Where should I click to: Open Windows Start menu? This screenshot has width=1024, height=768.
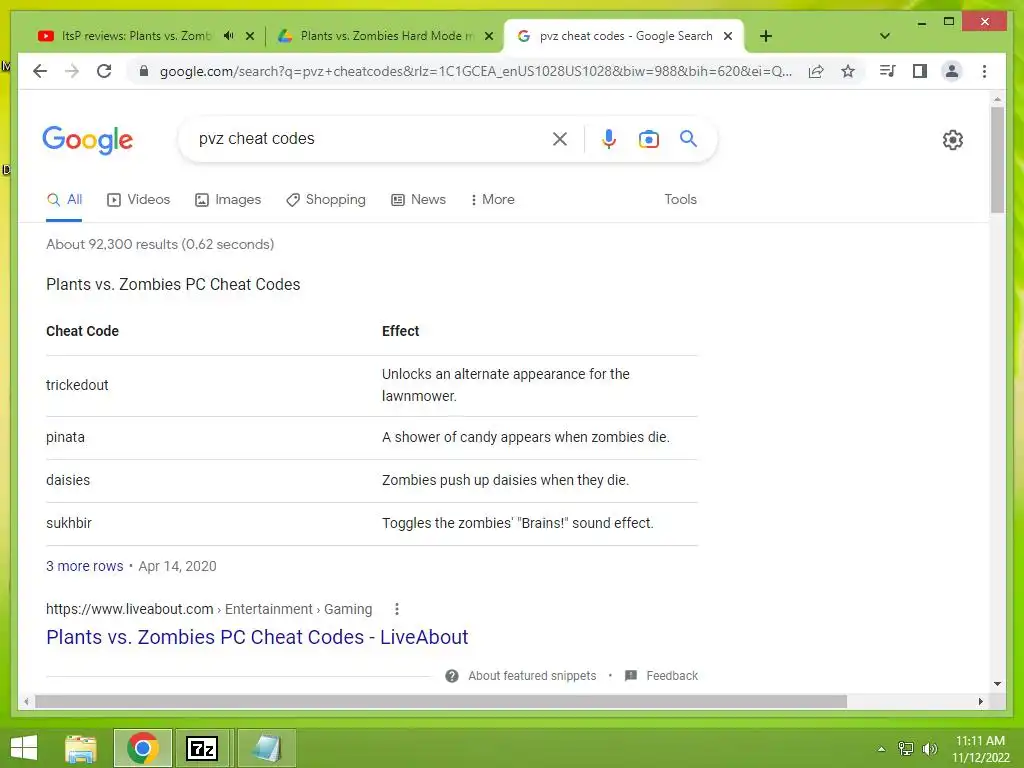click(24, 748)
